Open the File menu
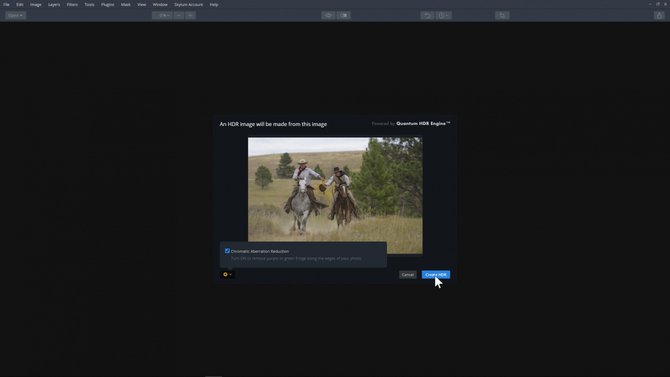670x377 pixels. coord(6,4)
